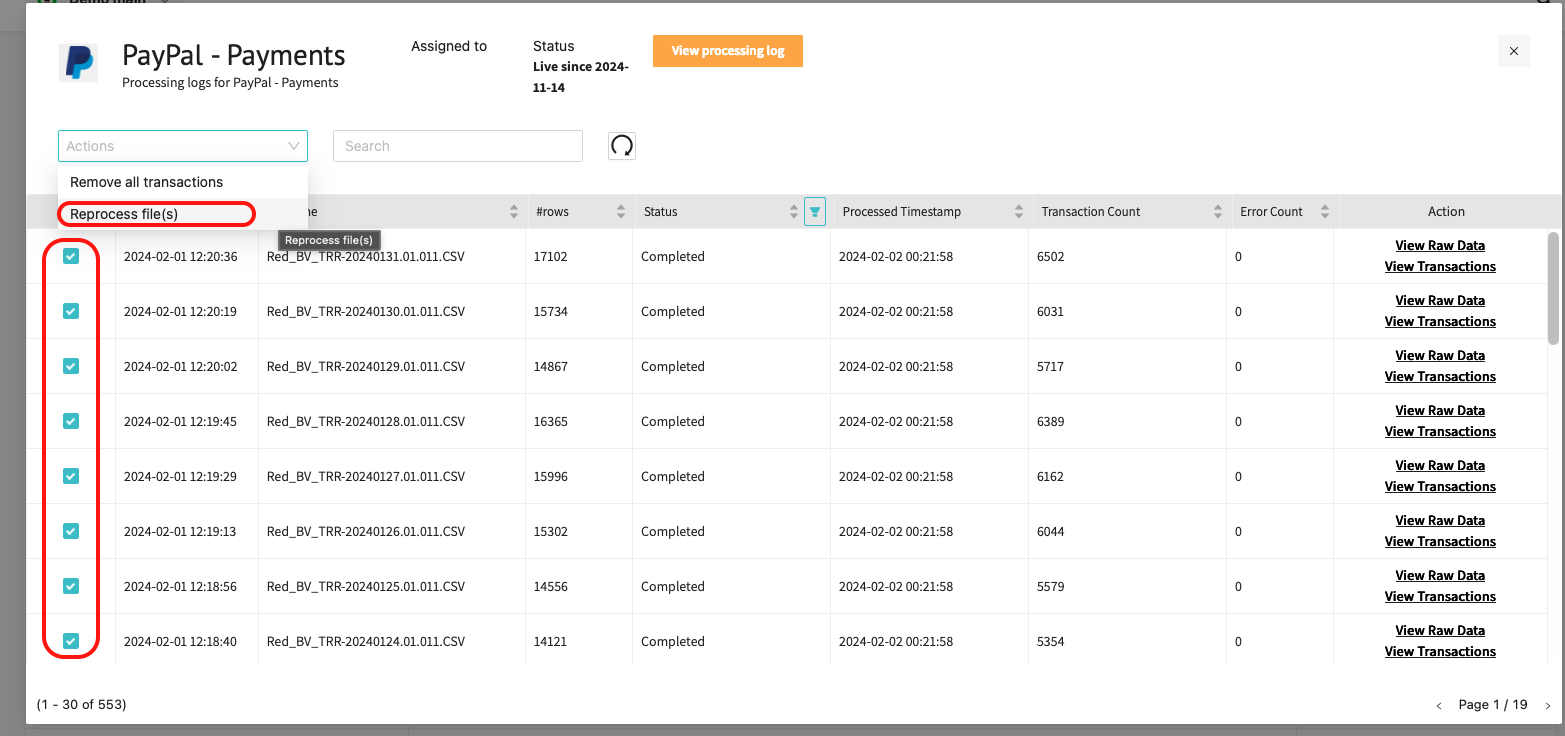Open View Transactions for 20240130 file
Image resolution: width=1565 pixels, height=736 pixels.
(1439, 322)
